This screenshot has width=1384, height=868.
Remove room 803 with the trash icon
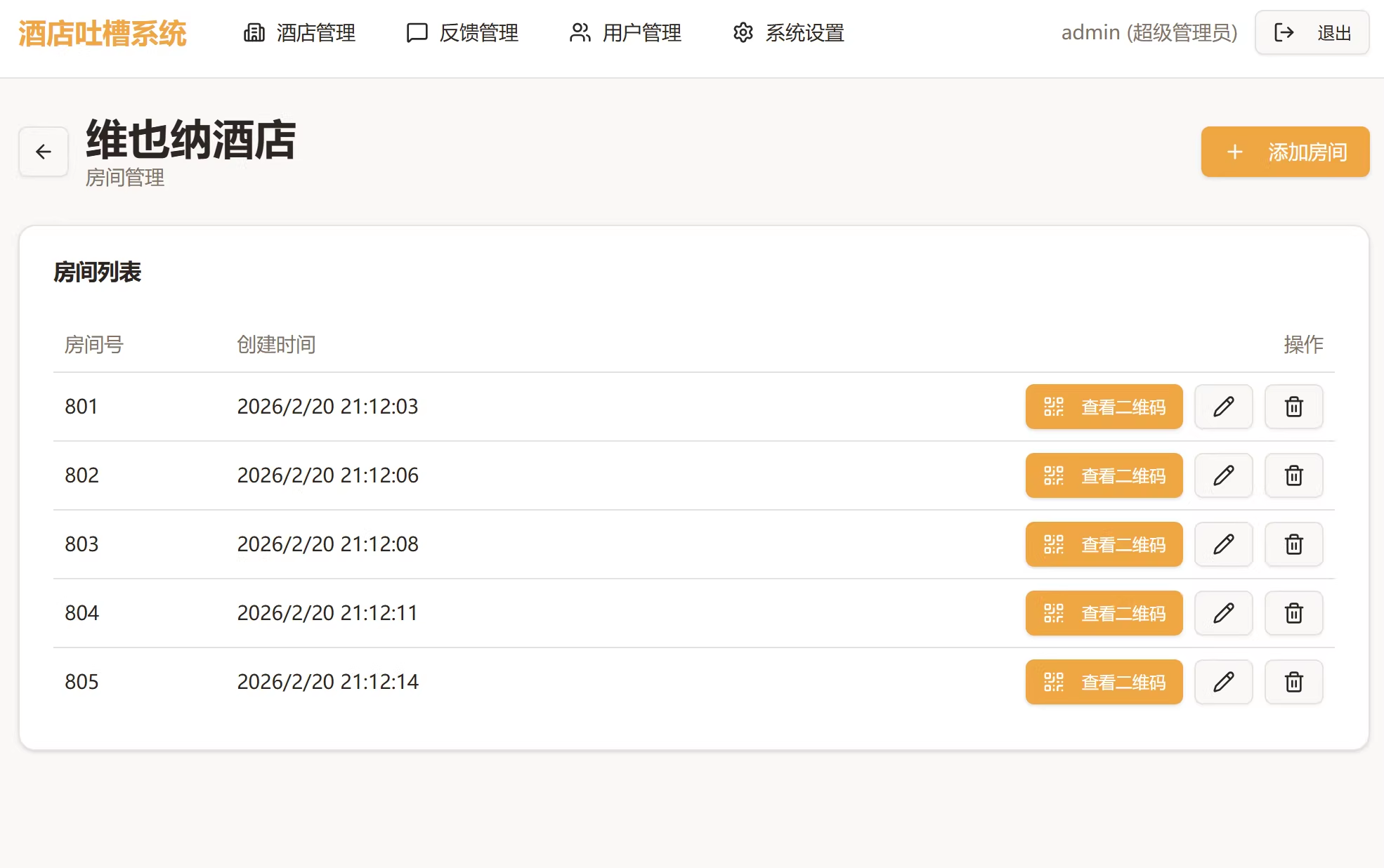pos(1293,544)
